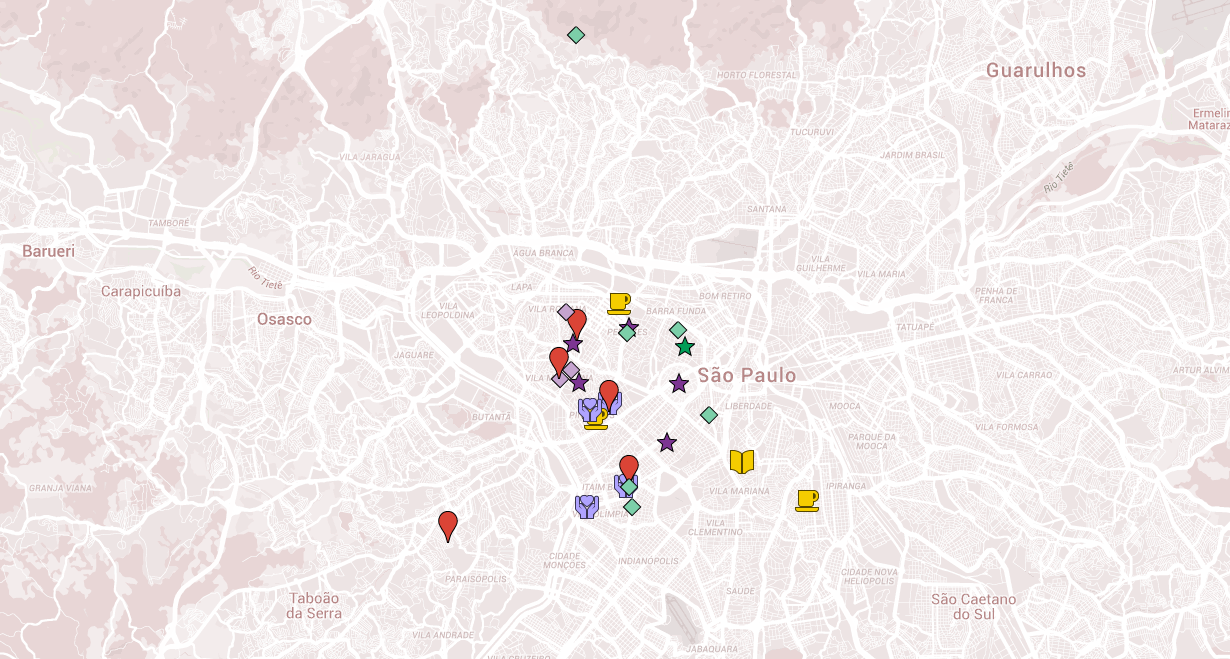The image size is (1230, 659).
Task: Click the São Paulo city label
Action: 747,376
